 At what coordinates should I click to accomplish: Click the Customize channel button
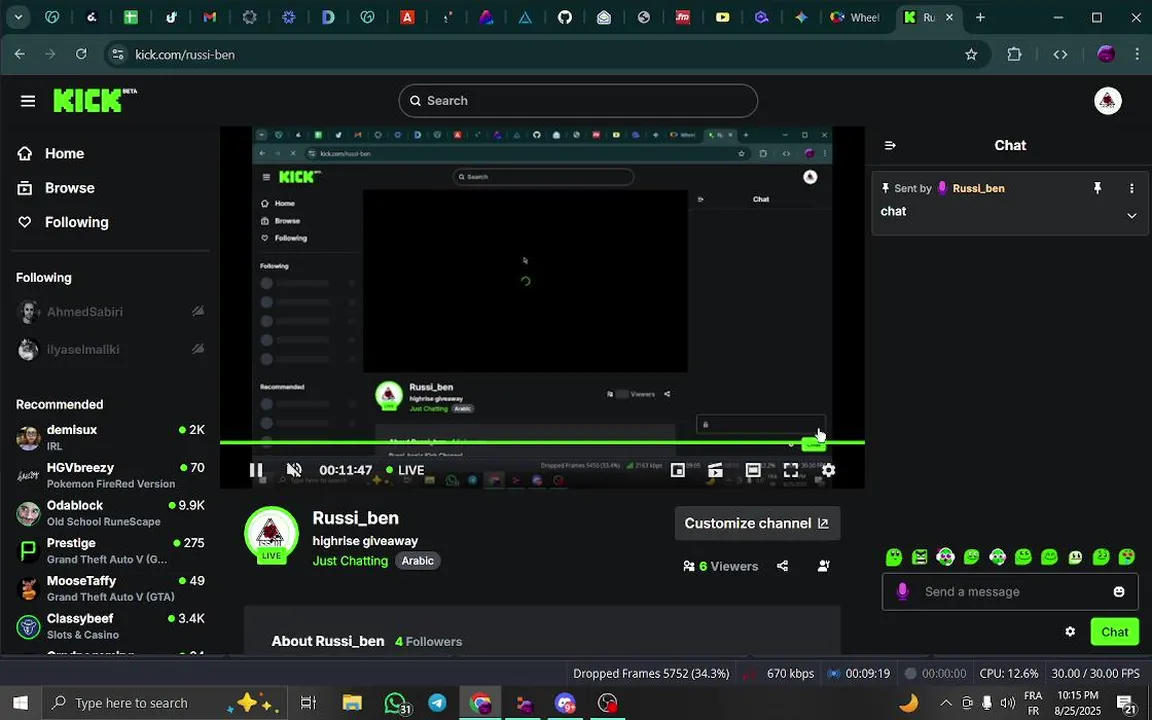pos(757,523)
